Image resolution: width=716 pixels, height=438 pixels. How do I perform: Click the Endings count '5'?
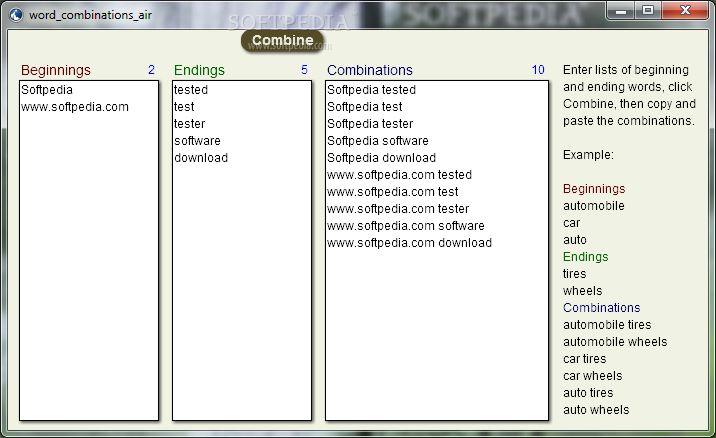[x=304, y=70]
